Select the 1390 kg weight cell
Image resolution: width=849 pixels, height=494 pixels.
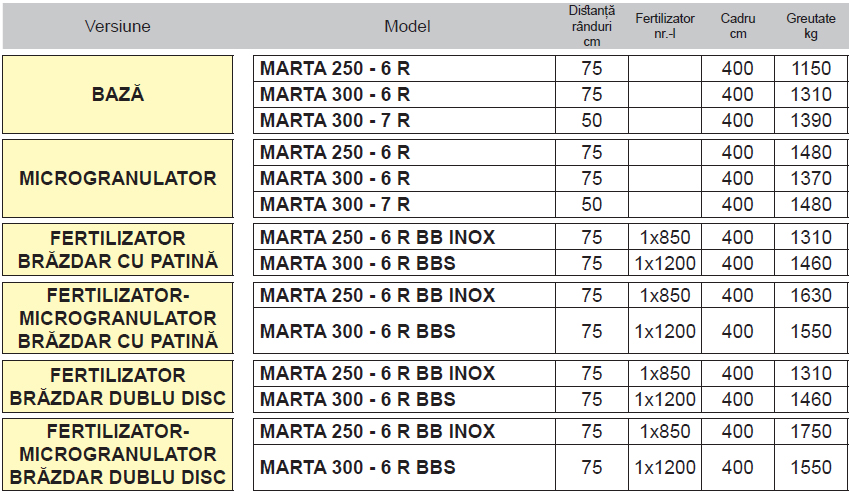810,121
